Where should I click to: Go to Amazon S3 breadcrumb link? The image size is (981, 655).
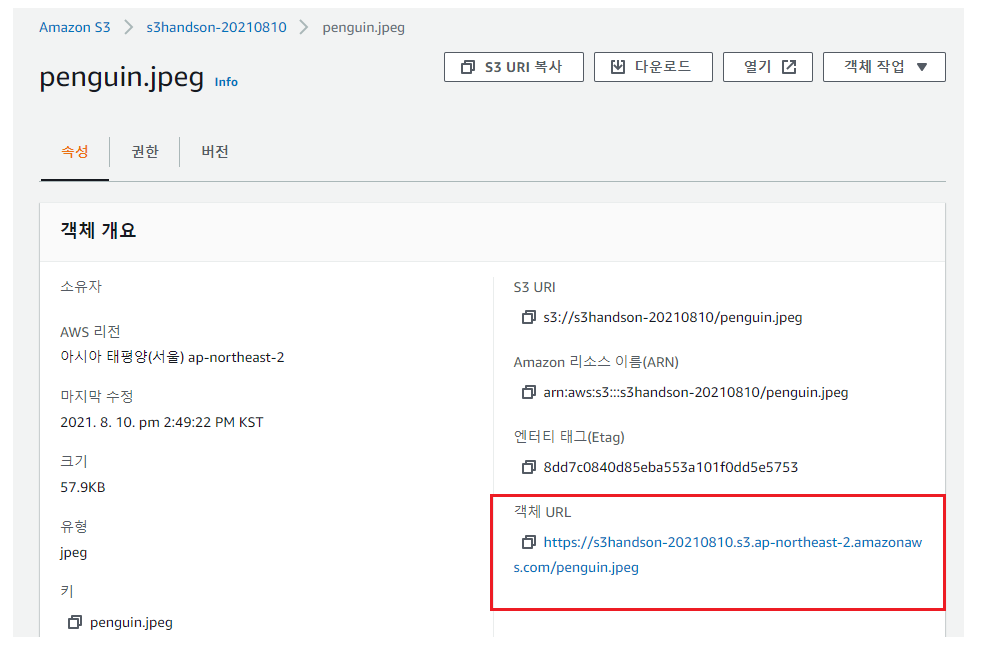(x=74, y=28)
